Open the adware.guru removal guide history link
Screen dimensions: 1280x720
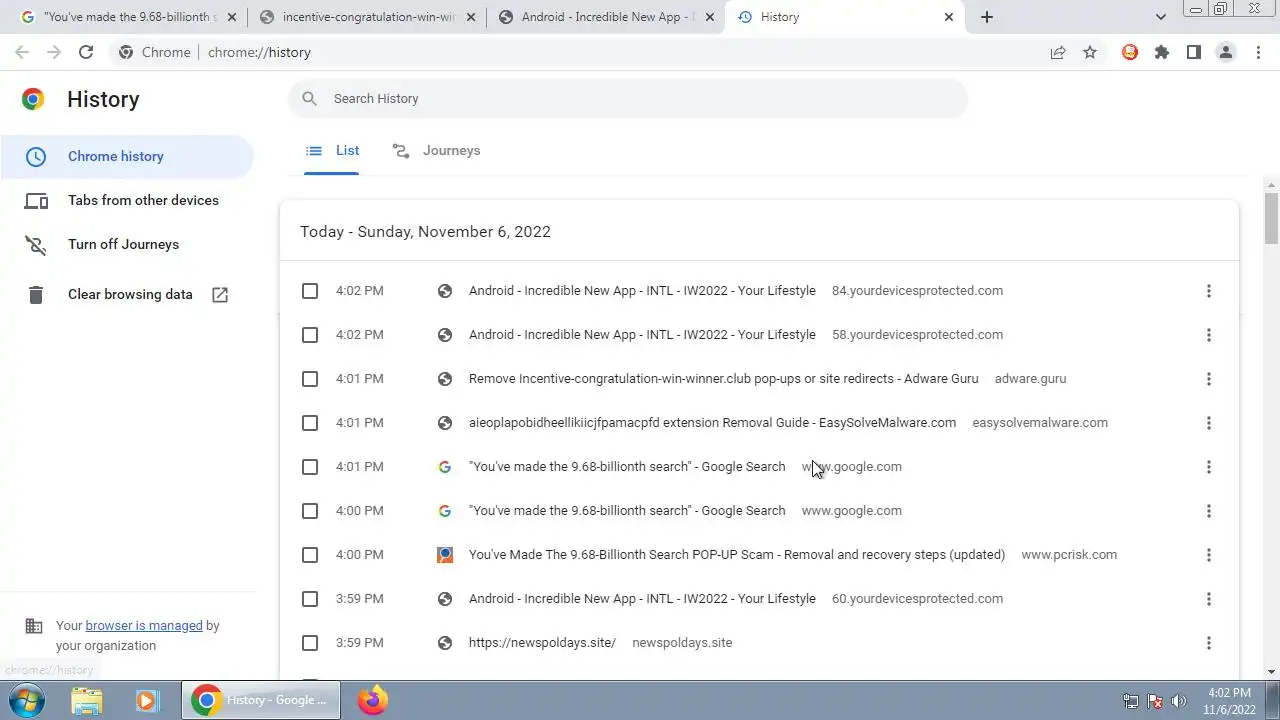coord(724,379)
